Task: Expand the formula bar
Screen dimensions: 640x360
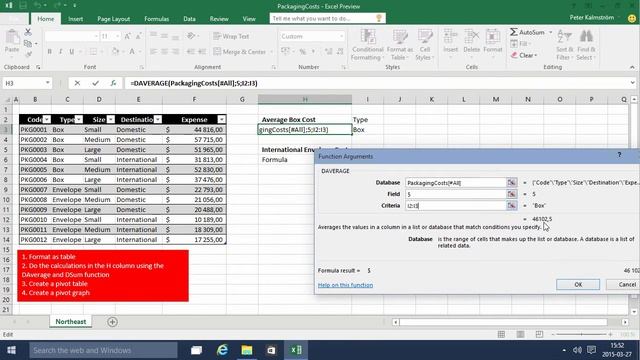Action: 632,83
